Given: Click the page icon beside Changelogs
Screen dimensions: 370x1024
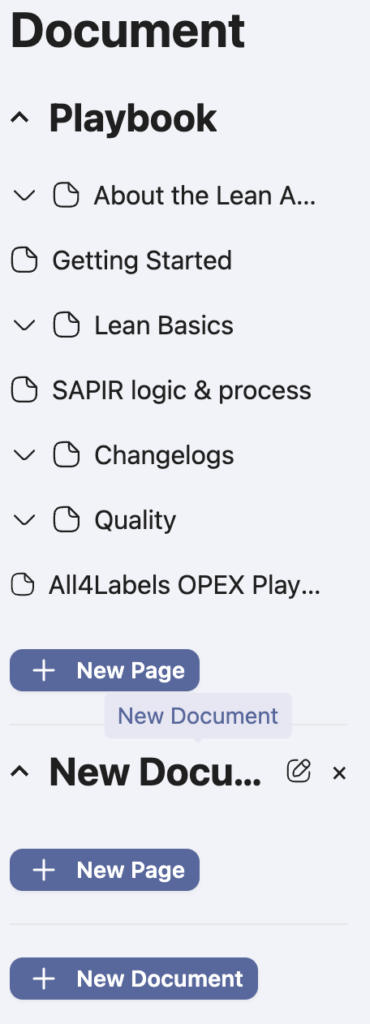Looking at the screenshot, I should 66,455.
